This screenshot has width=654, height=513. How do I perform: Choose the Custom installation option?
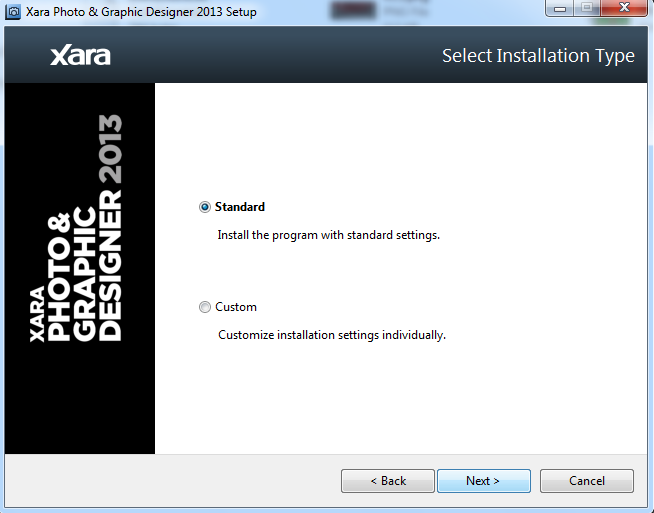click(x=204, y=307)
